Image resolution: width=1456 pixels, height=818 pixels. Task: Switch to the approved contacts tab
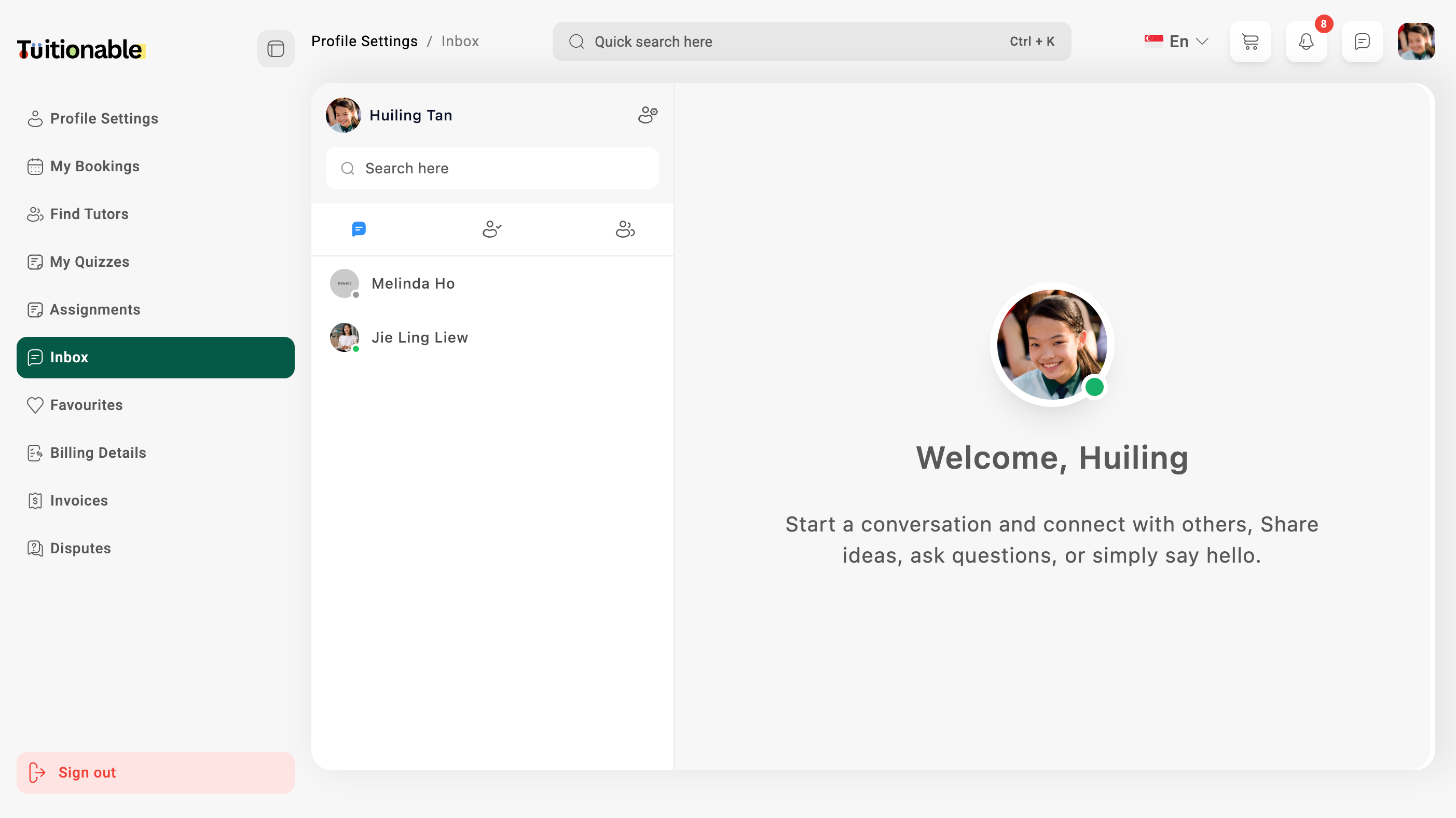click(492, 229)
